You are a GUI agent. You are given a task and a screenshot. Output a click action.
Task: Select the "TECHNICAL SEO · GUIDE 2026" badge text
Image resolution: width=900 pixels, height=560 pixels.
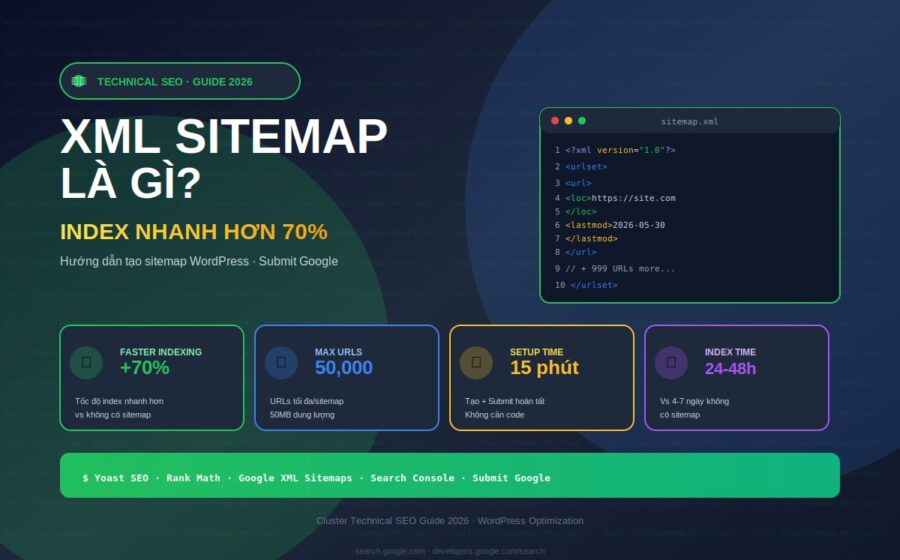(x=175, y=81)
